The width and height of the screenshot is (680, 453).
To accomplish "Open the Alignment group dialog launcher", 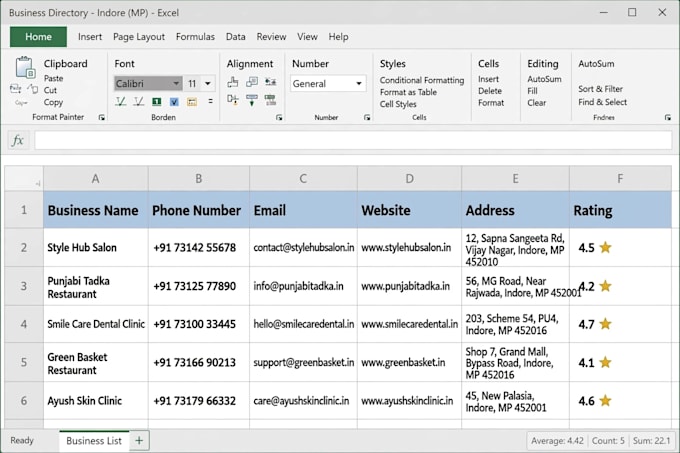I will coord(279,117).
